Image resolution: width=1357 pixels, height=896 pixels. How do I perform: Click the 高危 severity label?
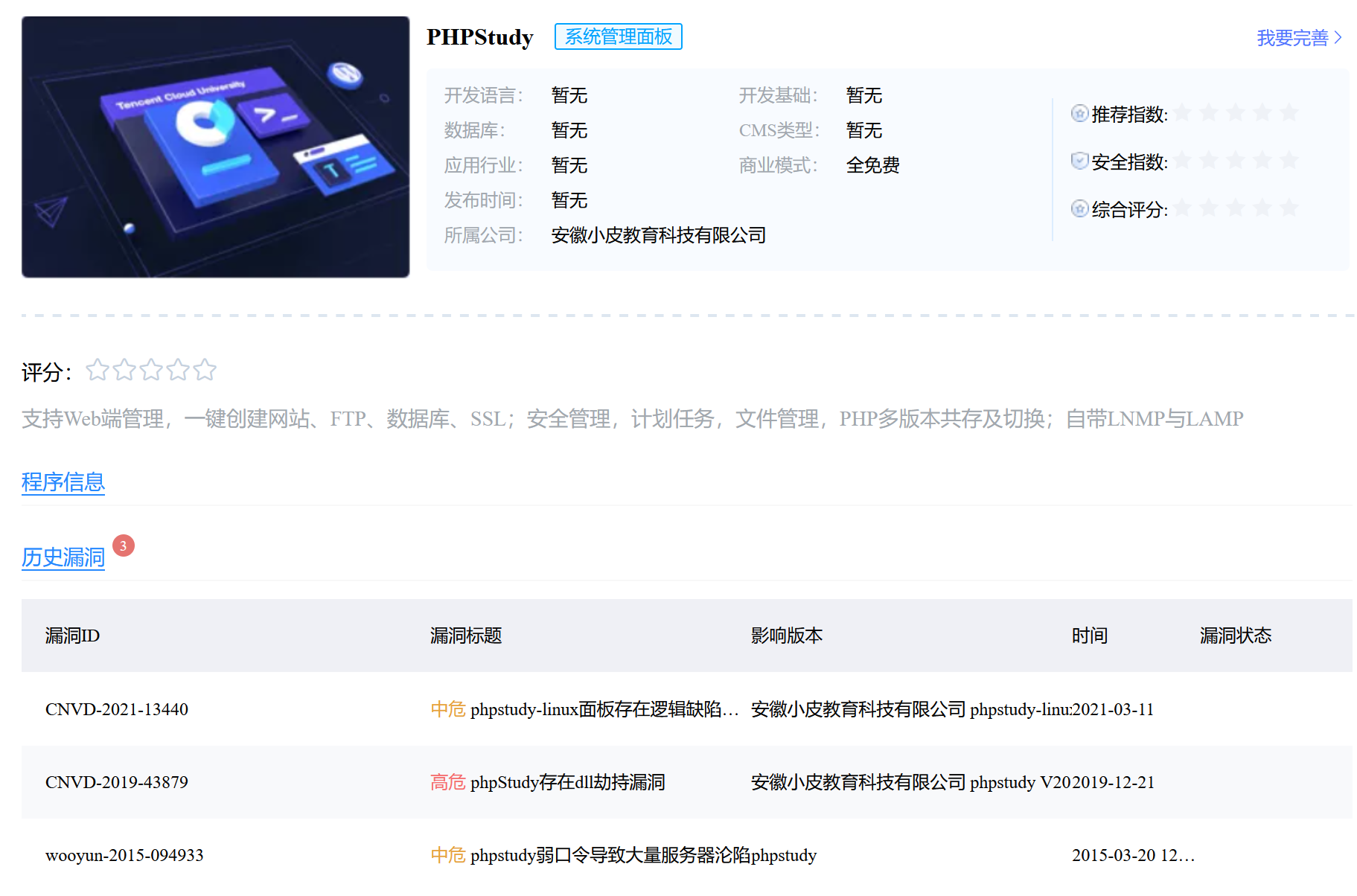tap(448, 782)
